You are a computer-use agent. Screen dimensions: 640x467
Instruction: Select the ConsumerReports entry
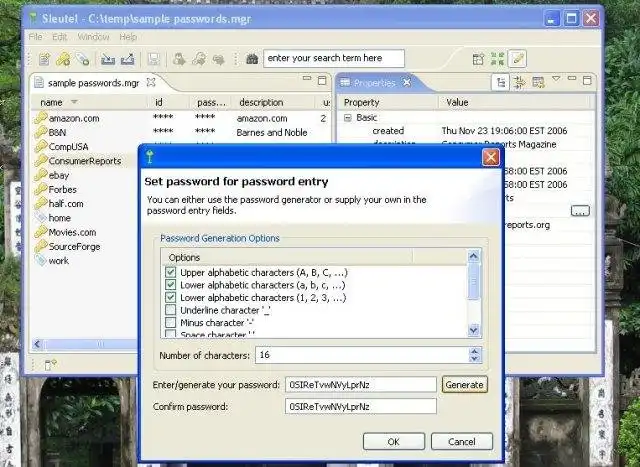tap(85, 161)
